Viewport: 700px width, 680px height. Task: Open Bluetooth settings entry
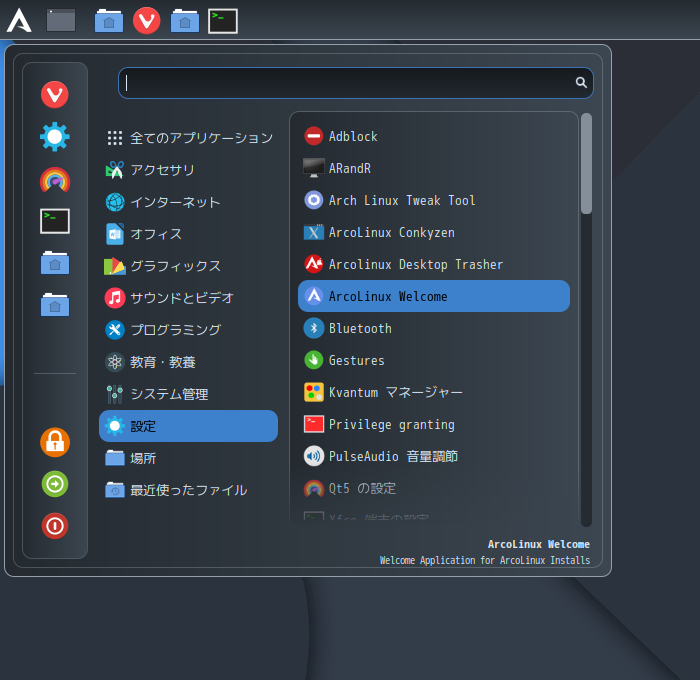[x=434, y=328]
